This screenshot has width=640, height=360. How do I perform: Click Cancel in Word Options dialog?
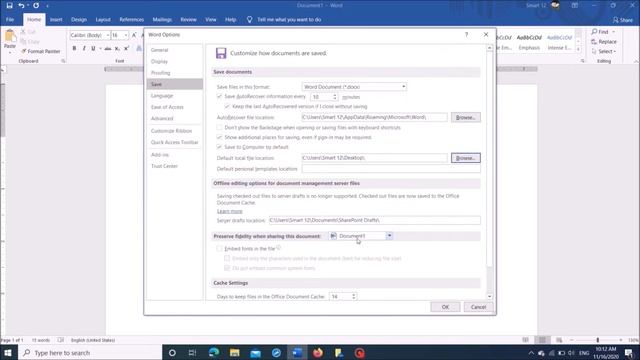[478, 307]
